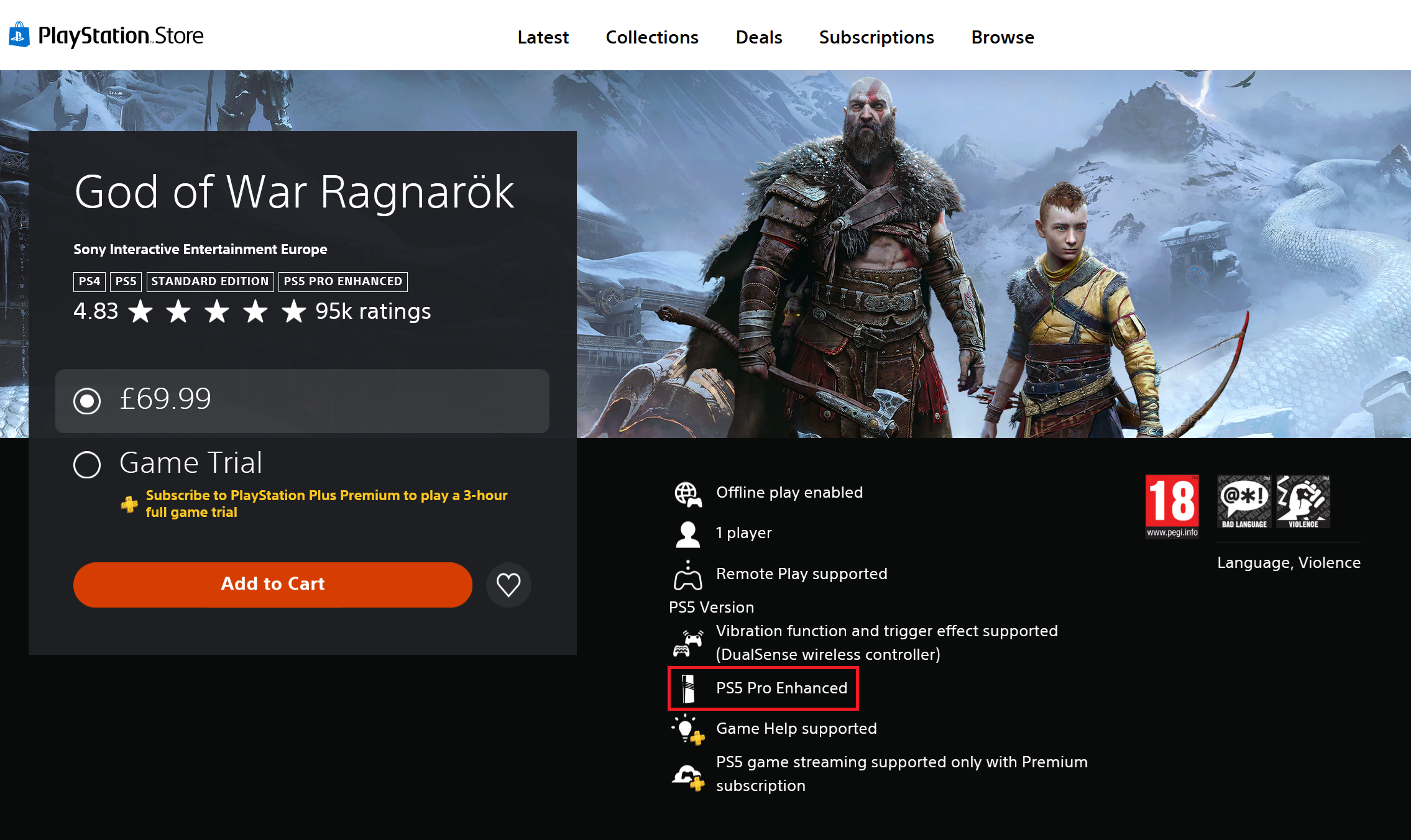Image resolution: width=1411 pixels, height=840 pixels.
Task: Click the first rating star
Action: 140,311
